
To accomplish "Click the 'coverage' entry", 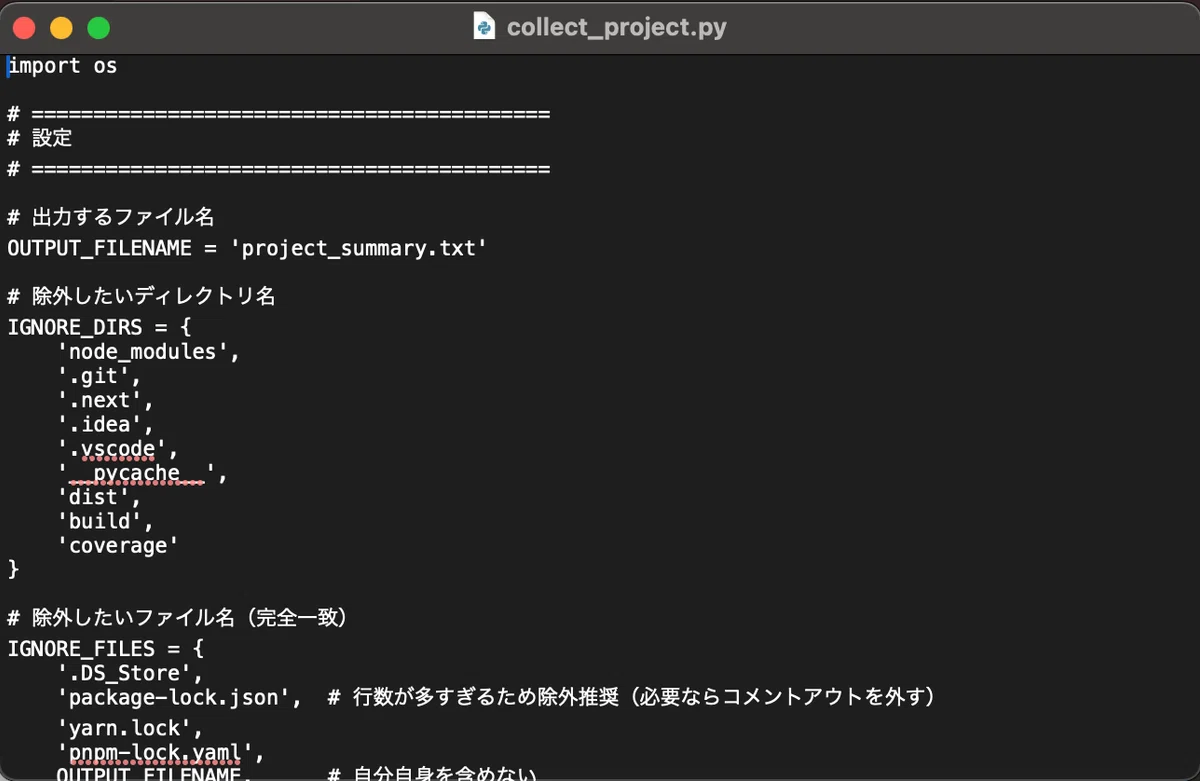I will pyautogui.click(x=118, y=546).
